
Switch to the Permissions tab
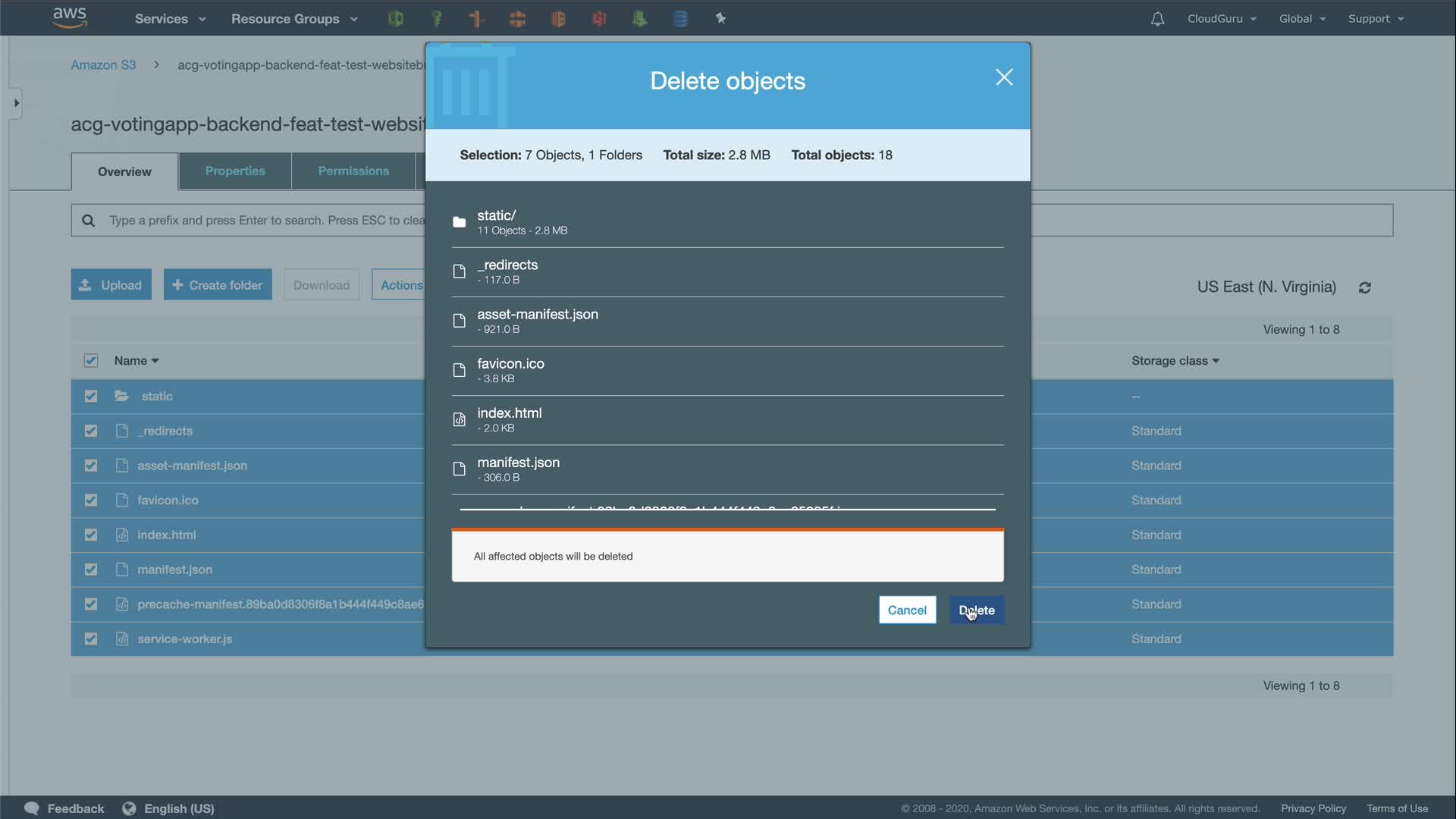353,171
